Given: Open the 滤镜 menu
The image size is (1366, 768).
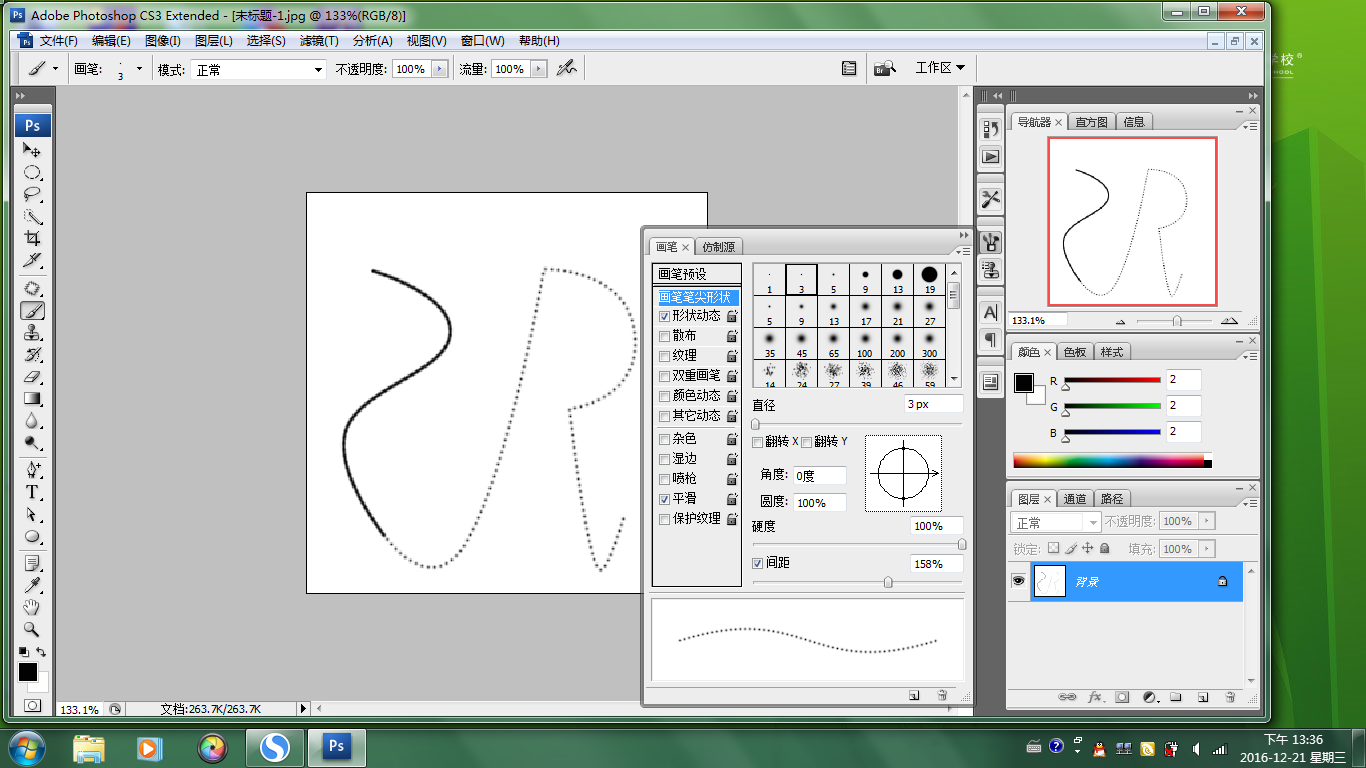Looking at the screenshot, I should (319, 41).
